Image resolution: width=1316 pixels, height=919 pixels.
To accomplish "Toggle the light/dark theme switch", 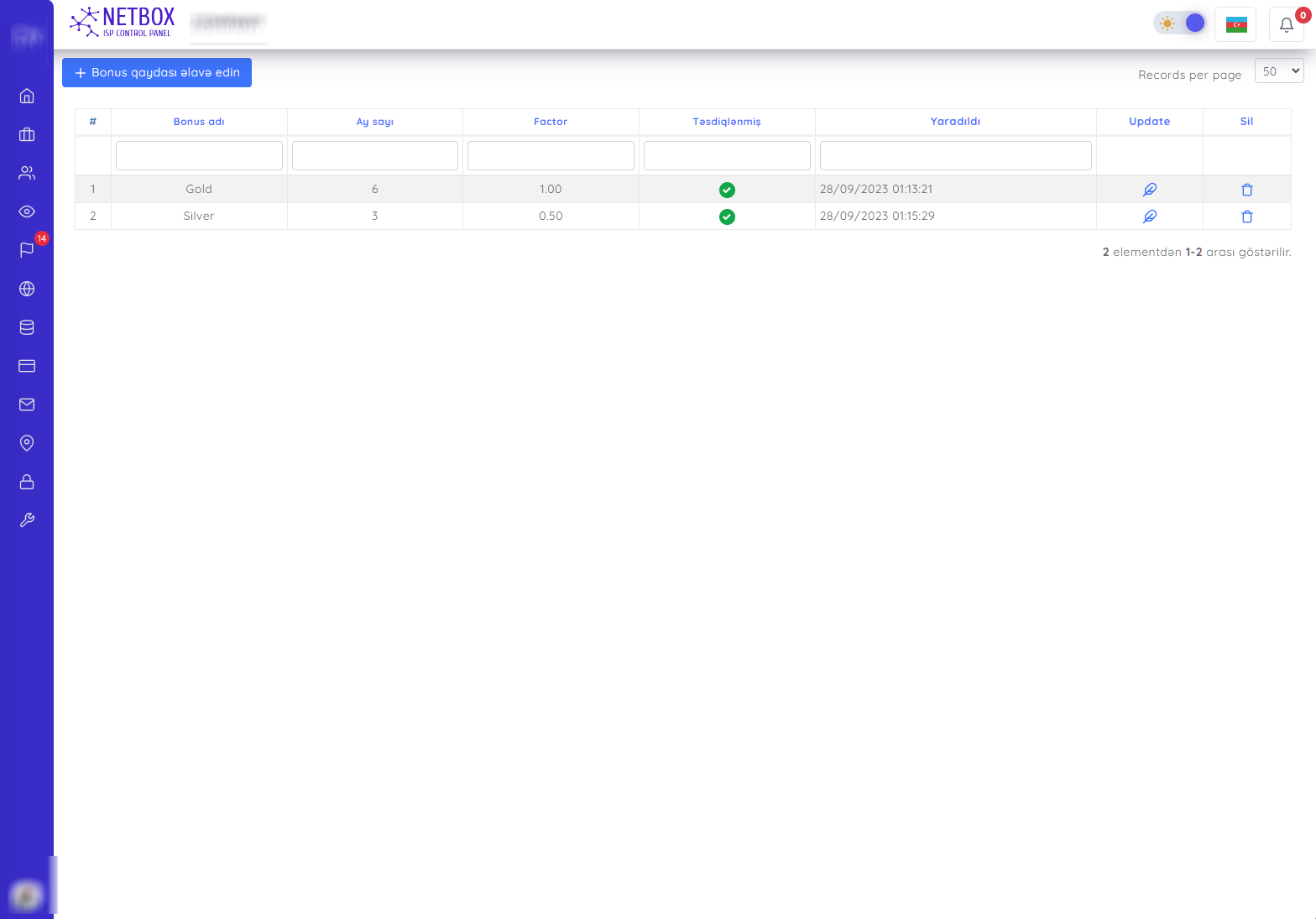I will click(1180, 23).
